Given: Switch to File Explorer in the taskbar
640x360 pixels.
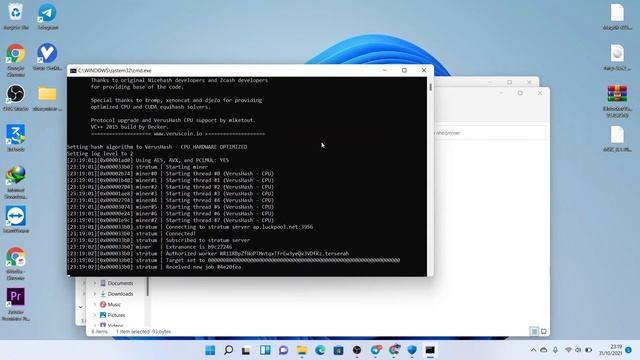Looking at the screenshot, I should [302, 350].
